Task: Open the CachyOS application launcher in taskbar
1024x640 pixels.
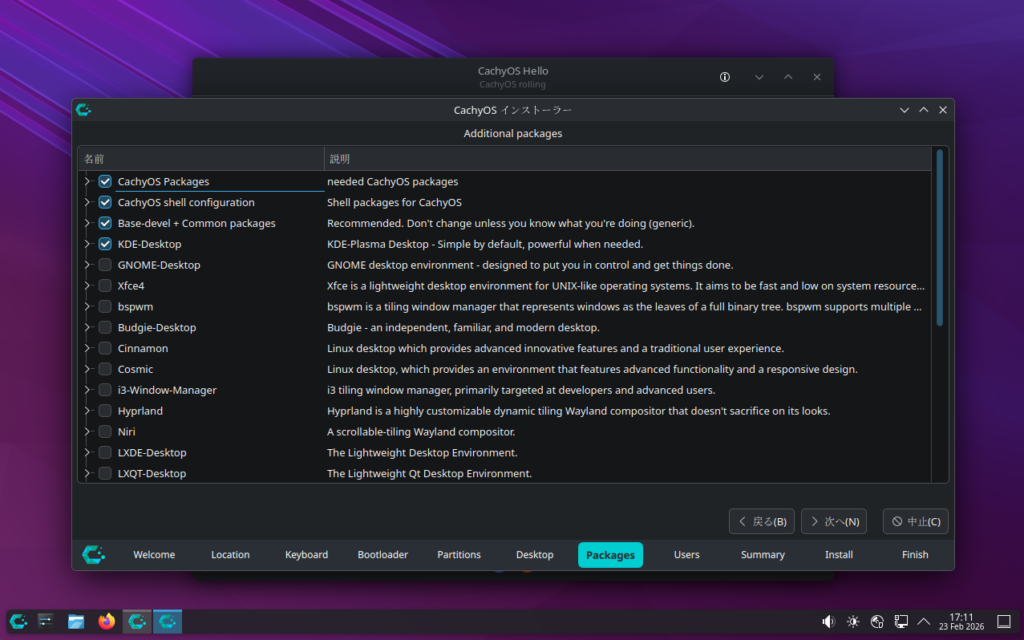Action: pos(18,621)
